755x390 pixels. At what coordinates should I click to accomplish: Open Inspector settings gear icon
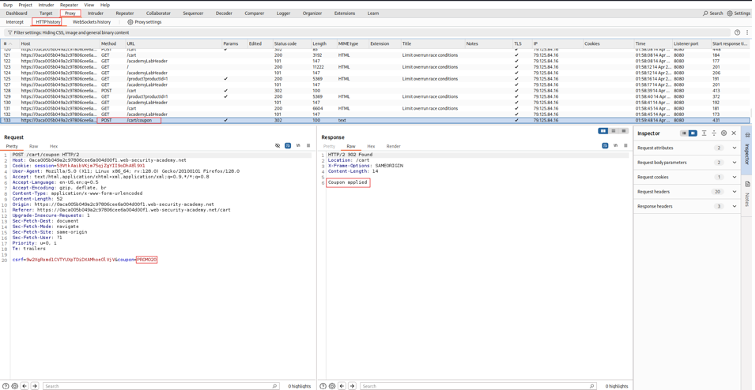[724, 133]
